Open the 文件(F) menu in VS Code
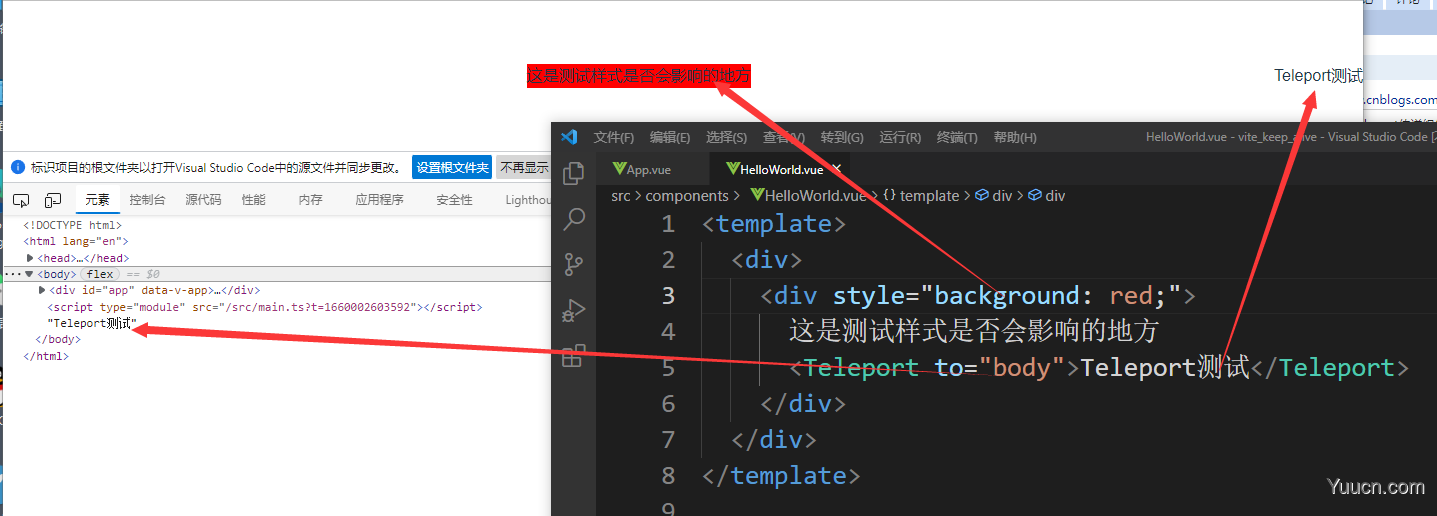Image resolution: width=1437 pixels, height=516 pixels. point(614,137)
